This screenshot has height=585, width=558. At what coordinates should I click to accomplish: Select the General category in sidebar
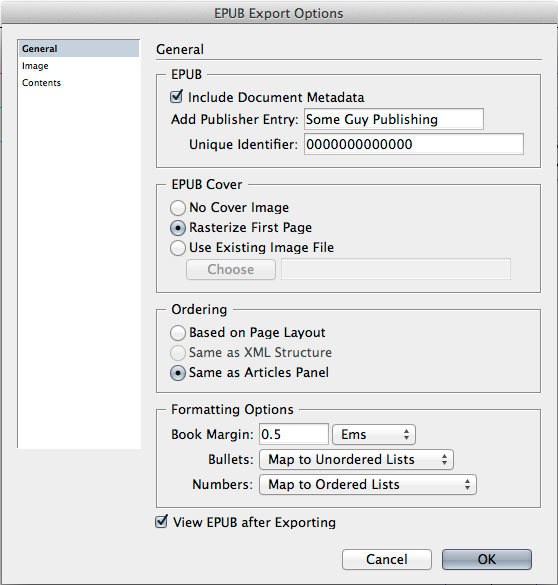79,49
